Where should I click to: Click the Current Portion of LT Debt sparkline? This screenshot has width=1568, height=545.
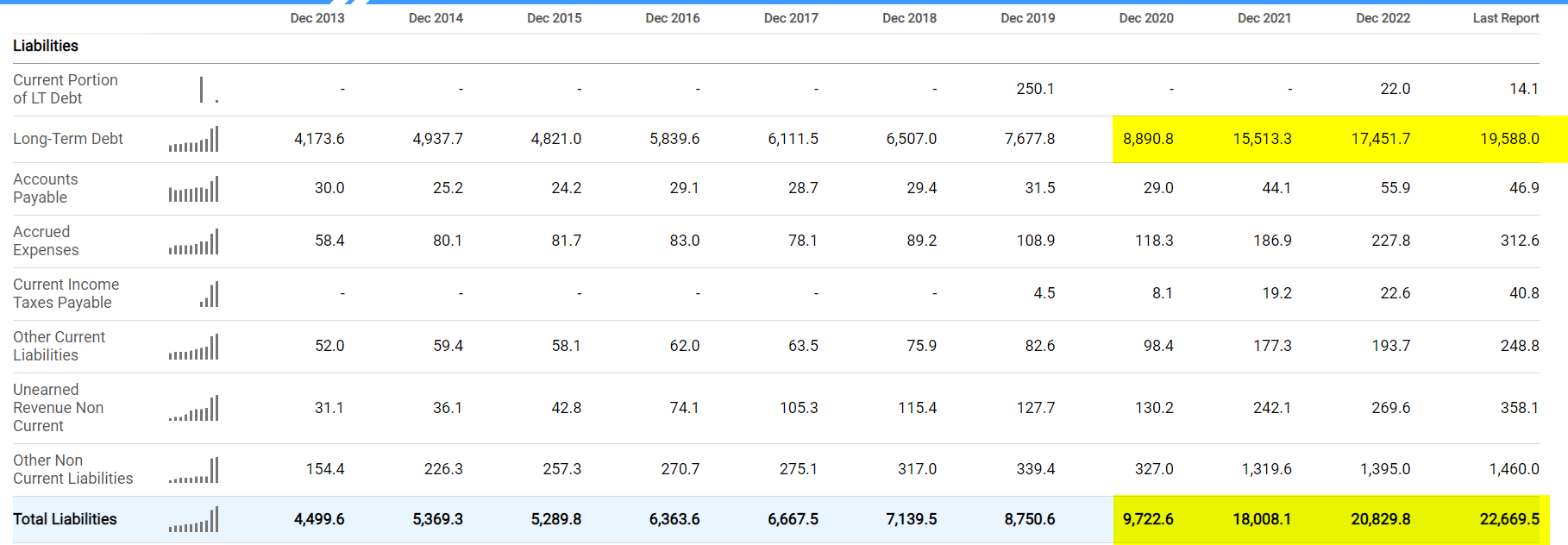tap(210, 90)
